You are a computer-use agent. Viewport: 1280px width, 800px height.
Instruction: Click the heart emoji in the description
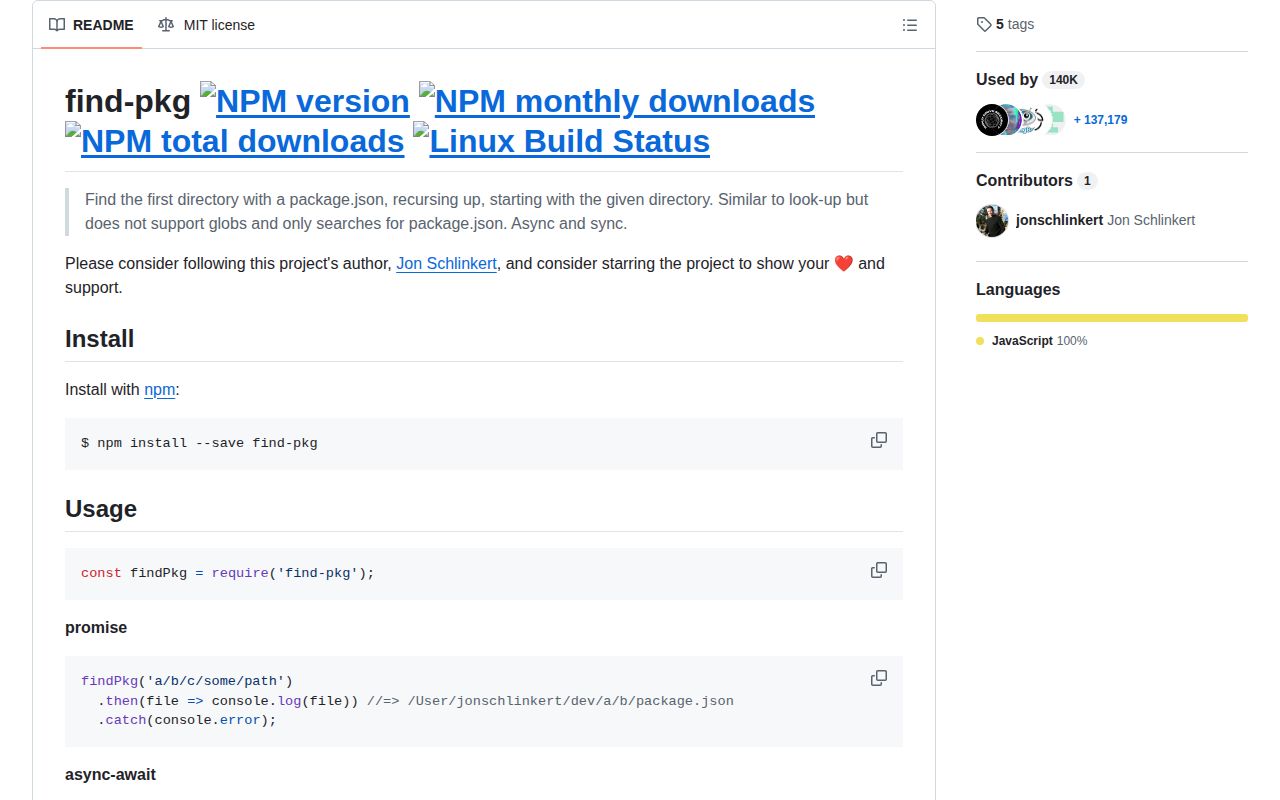point(843,264)
